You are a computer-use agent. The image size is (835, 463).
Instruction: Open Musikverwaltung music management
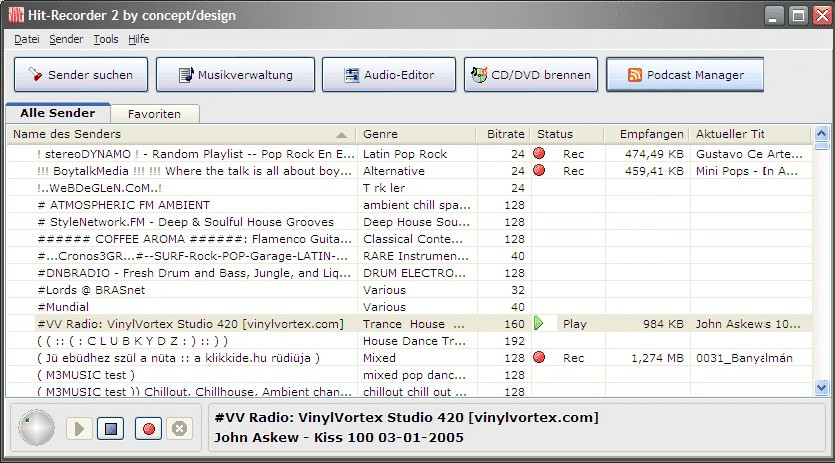point(235,75)
